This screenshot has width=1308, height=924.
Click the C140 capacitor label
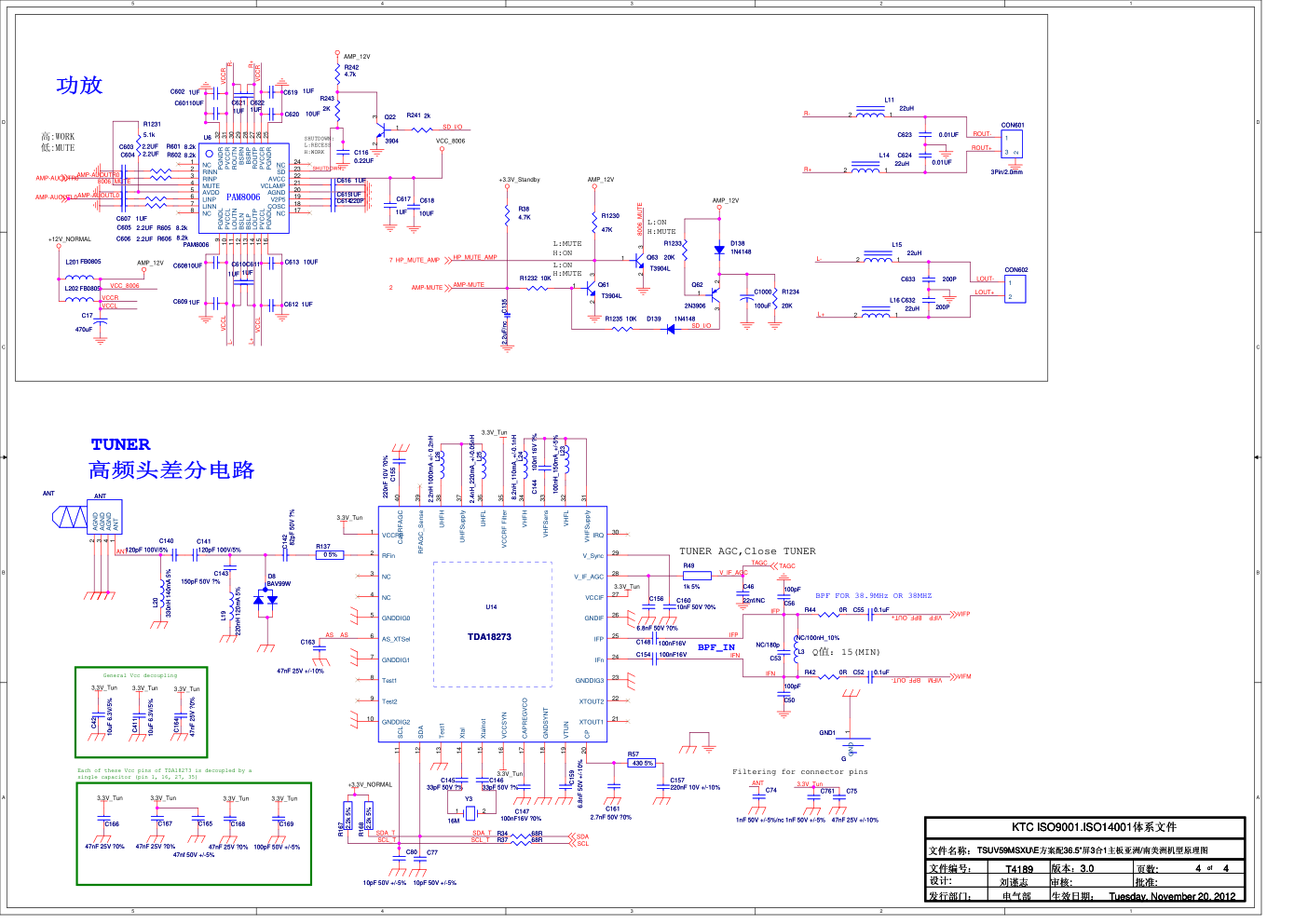point(166,540)
